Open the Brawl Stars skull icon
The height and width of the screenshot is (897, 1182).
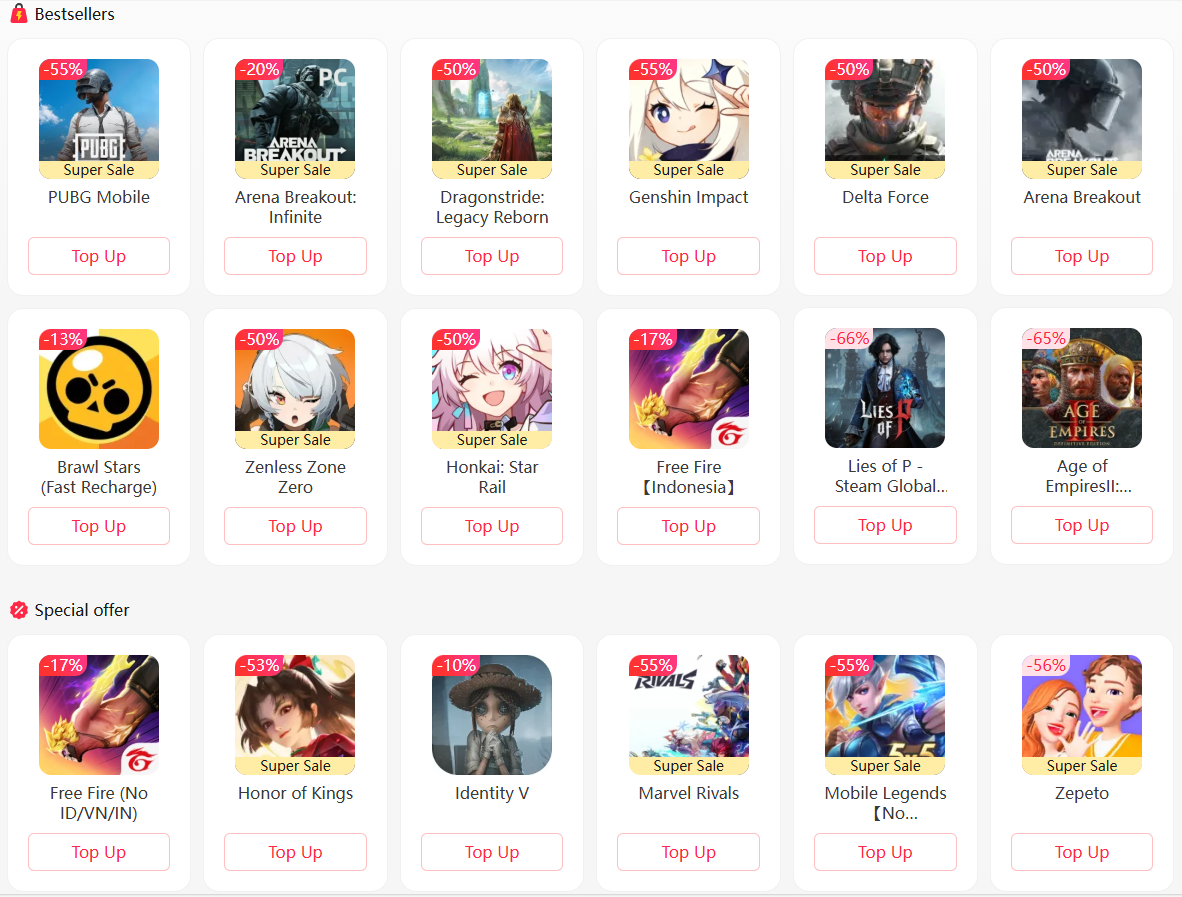point(99,389)
